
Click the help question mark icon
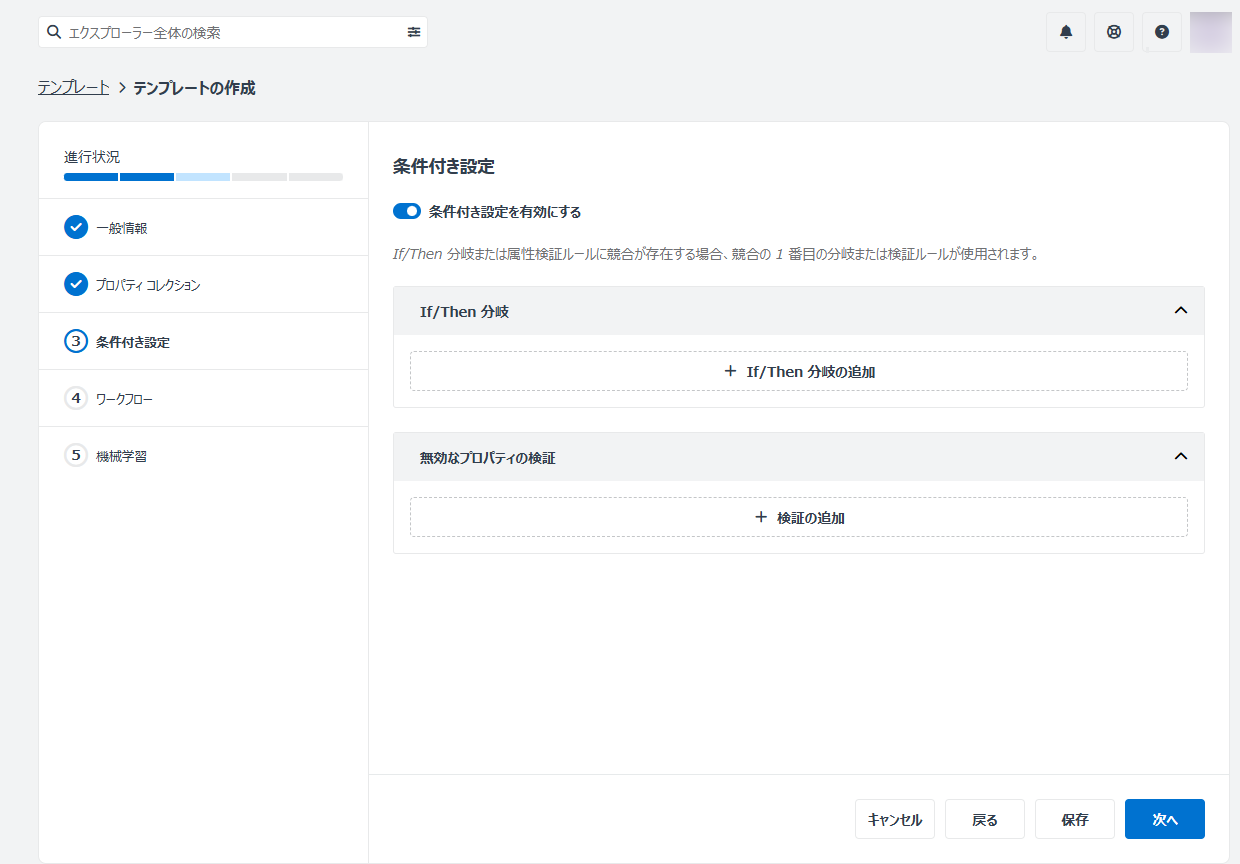tap(1162, 32)
